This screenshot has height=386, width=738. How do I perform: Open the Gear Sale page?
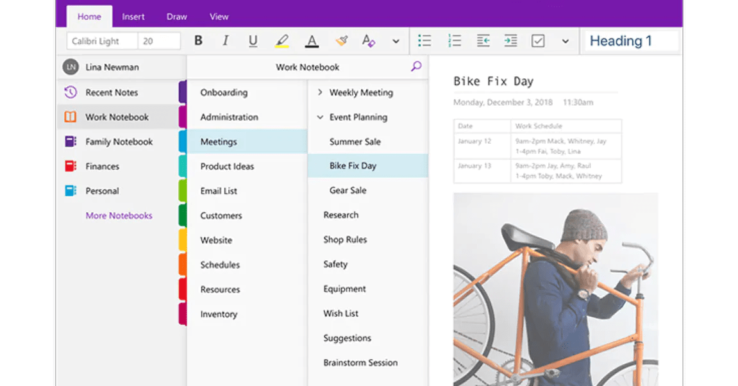pos(368,190)
